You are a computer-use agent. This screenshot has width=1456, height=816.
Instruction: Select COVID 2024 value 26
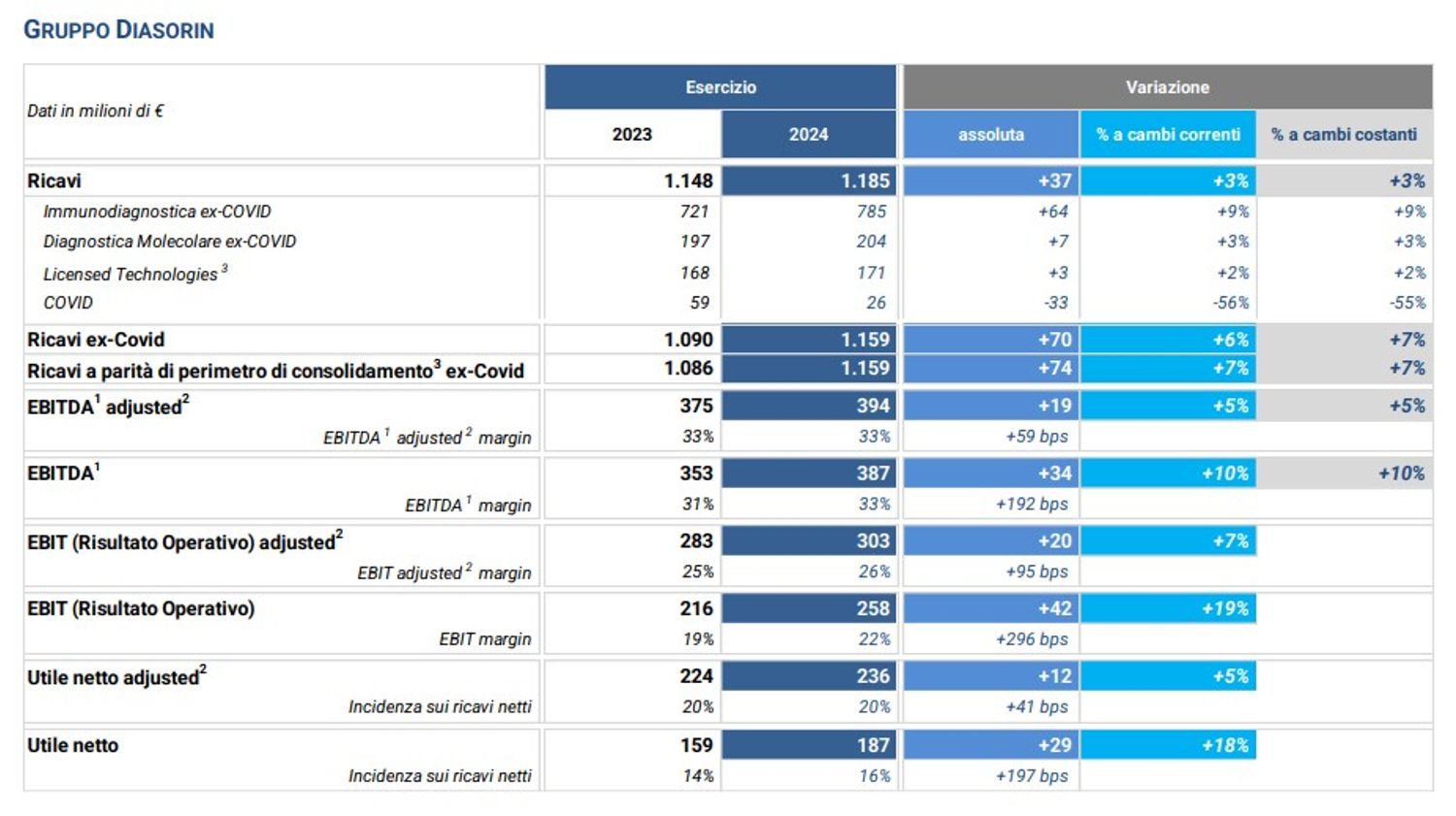tap(877, 303)
